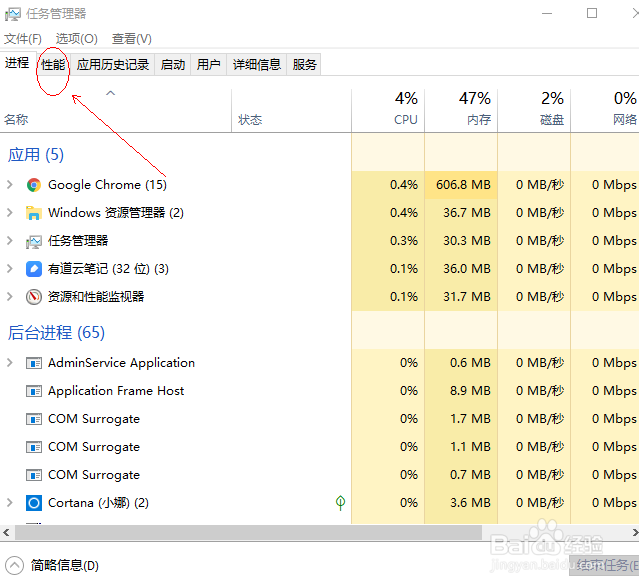Switch to the 性能 tab
Screen dimensions: 639x587
tap(53, 64)
